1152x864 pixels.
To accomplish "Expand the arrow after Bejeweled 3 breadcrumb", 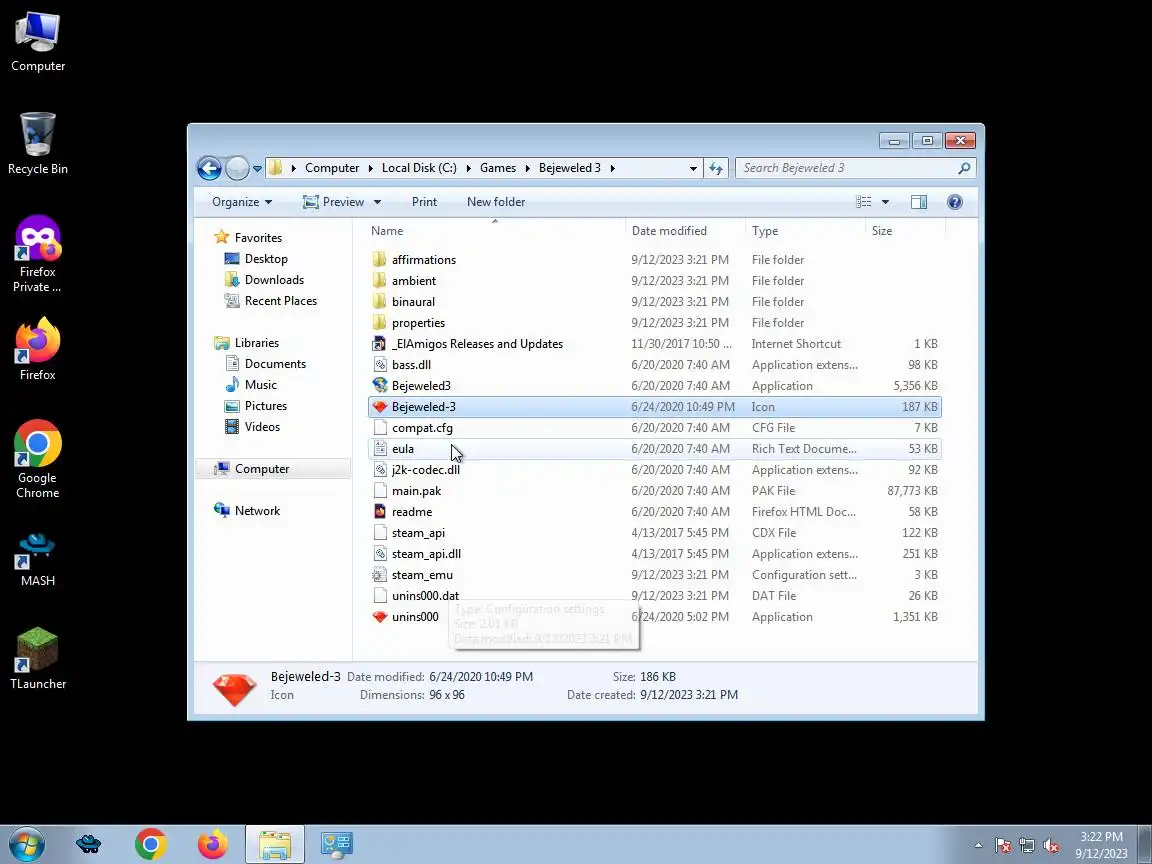I will 612,168.
